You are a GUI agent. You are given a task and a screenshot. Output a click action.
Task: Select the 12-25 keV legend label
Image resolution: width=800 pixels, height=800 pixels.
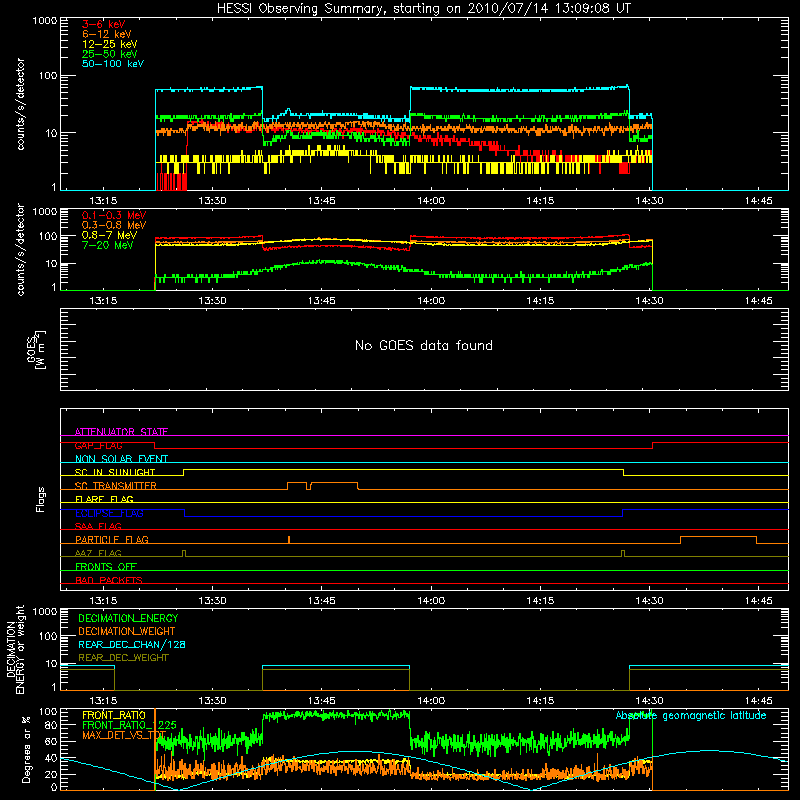(110, 44)
